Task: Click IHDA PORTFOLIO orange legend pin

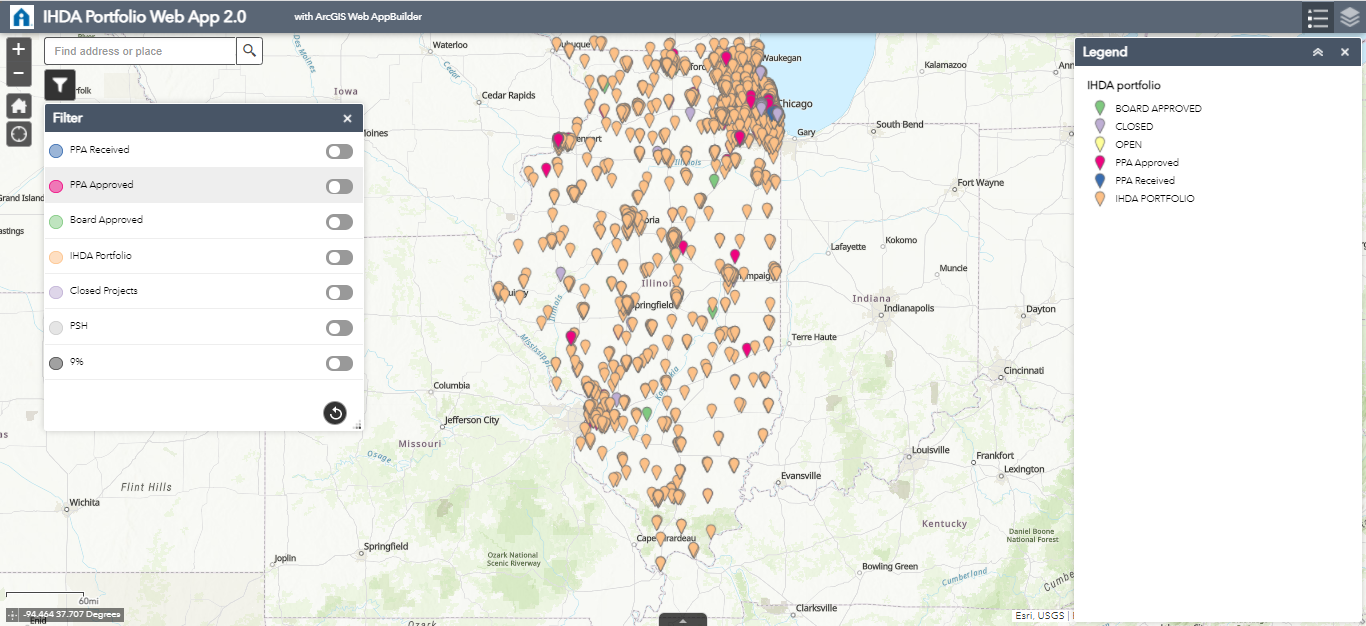Action: tap(1100, 198)
